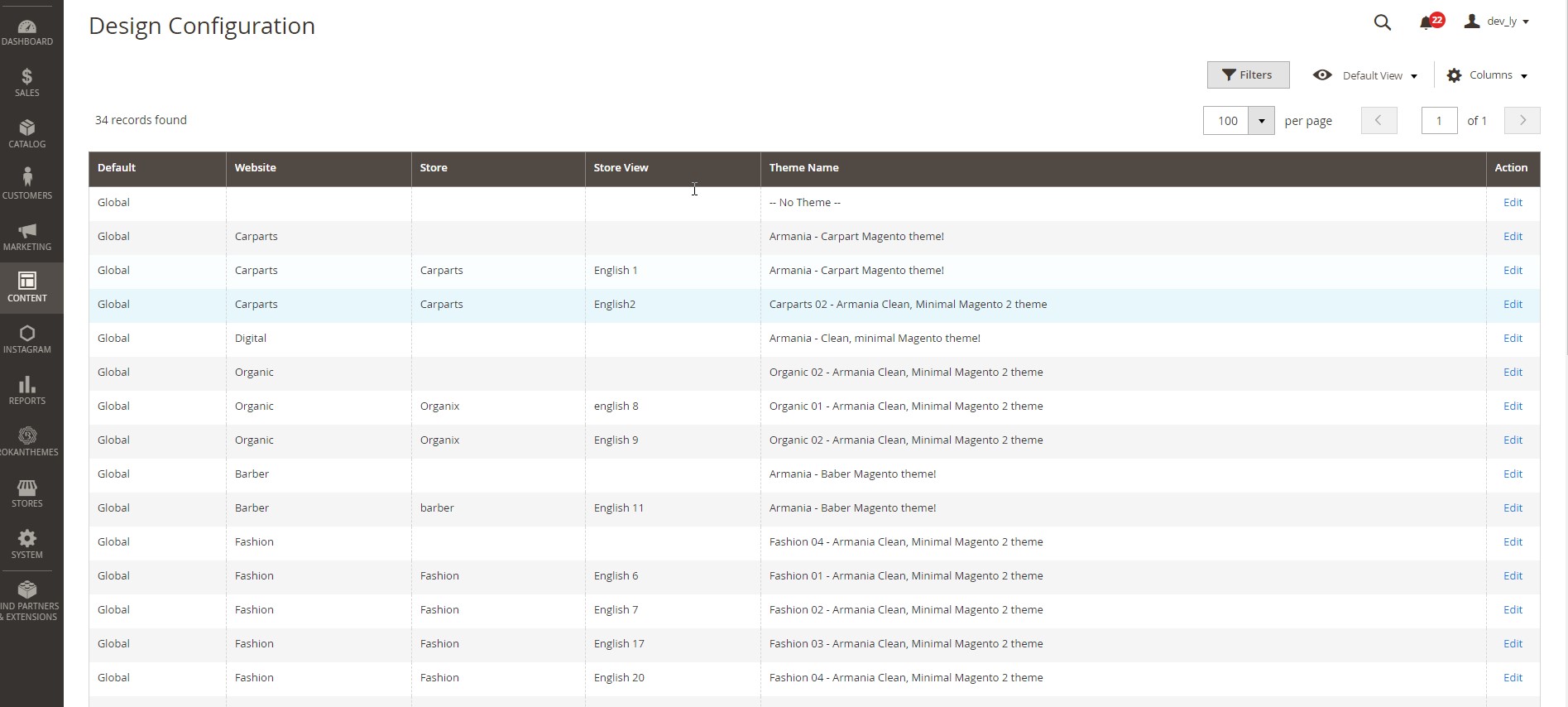Sort by the Theme Name column header
Image resolution: width=1568 pixels, height=707 pixels.
804,168
